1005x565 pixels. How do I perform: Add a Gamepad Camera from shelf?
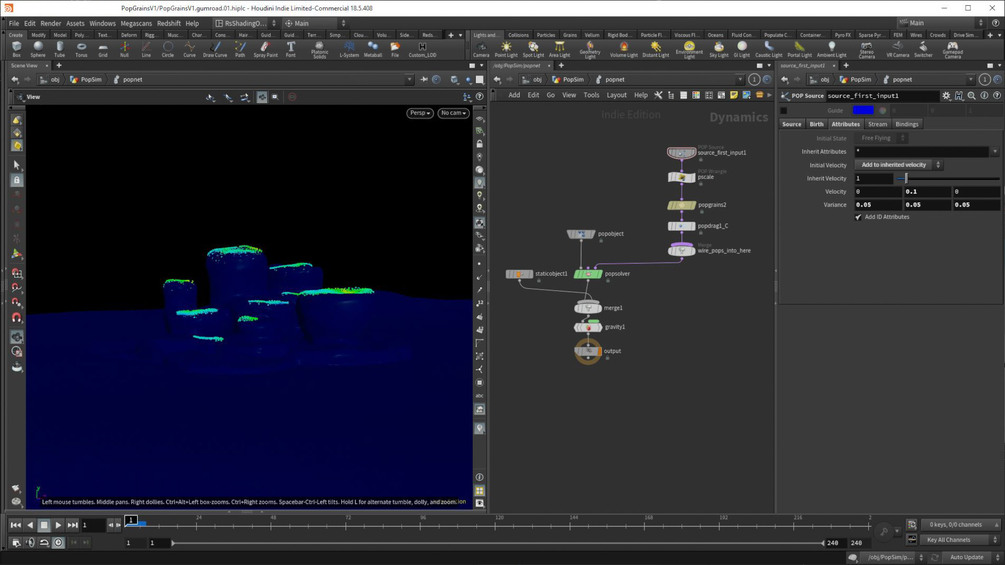[x=952, y=50]
